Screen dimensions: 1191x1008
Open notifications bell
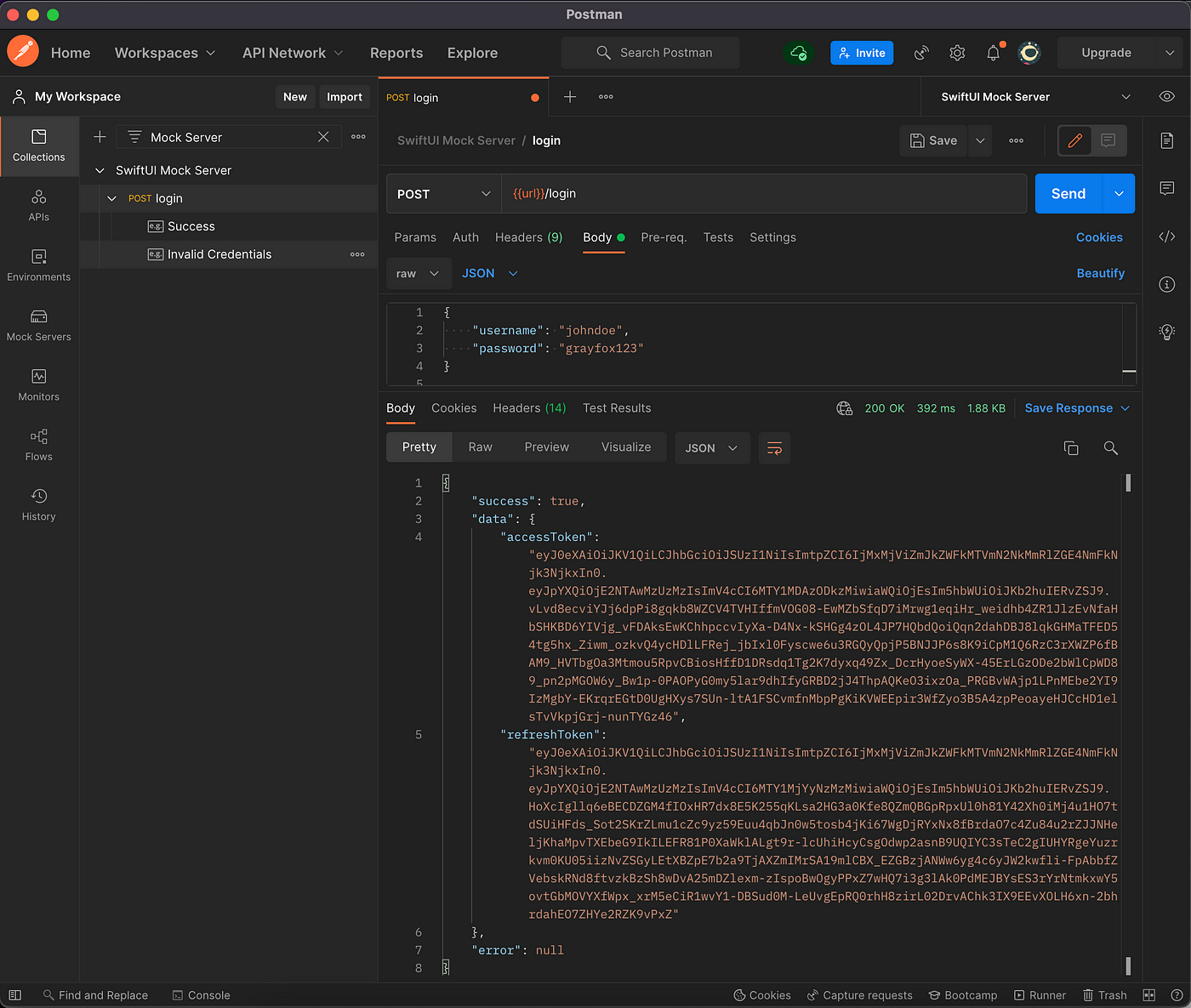click(994, 53)
